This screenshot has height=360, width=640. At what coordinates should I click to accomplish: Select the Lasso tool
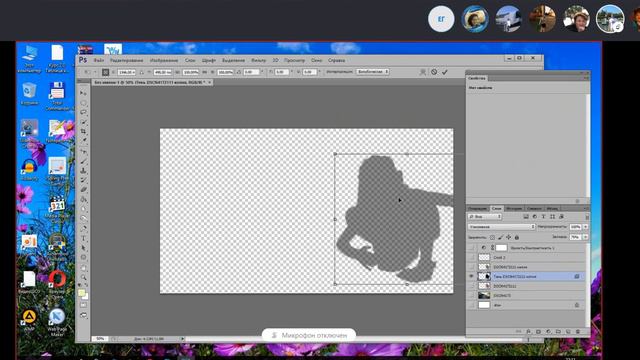(x=83, y=112)
